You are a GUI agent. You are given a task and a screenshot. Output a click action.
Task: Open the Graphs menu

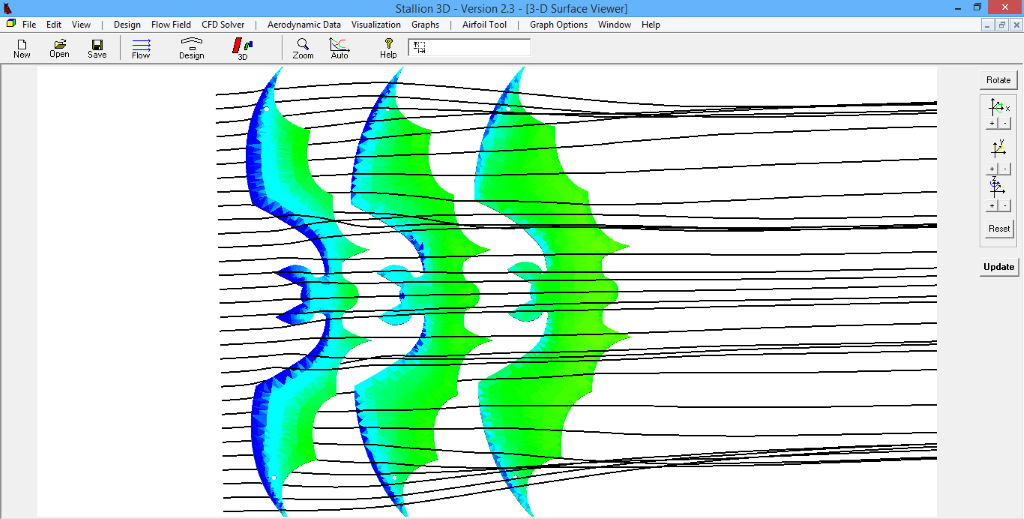425,25
